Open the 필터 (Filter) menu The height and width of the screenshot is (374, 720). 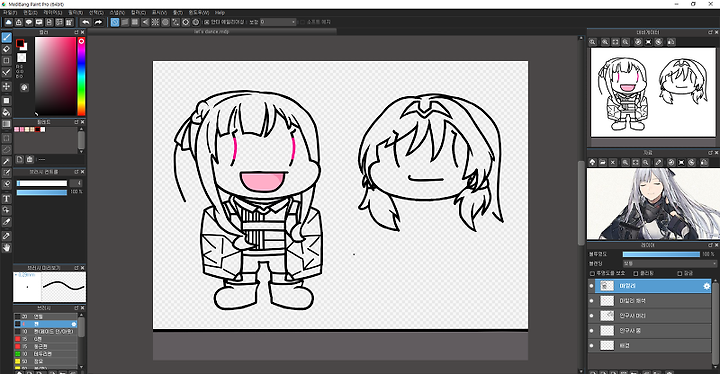click(x=75, y=12)
